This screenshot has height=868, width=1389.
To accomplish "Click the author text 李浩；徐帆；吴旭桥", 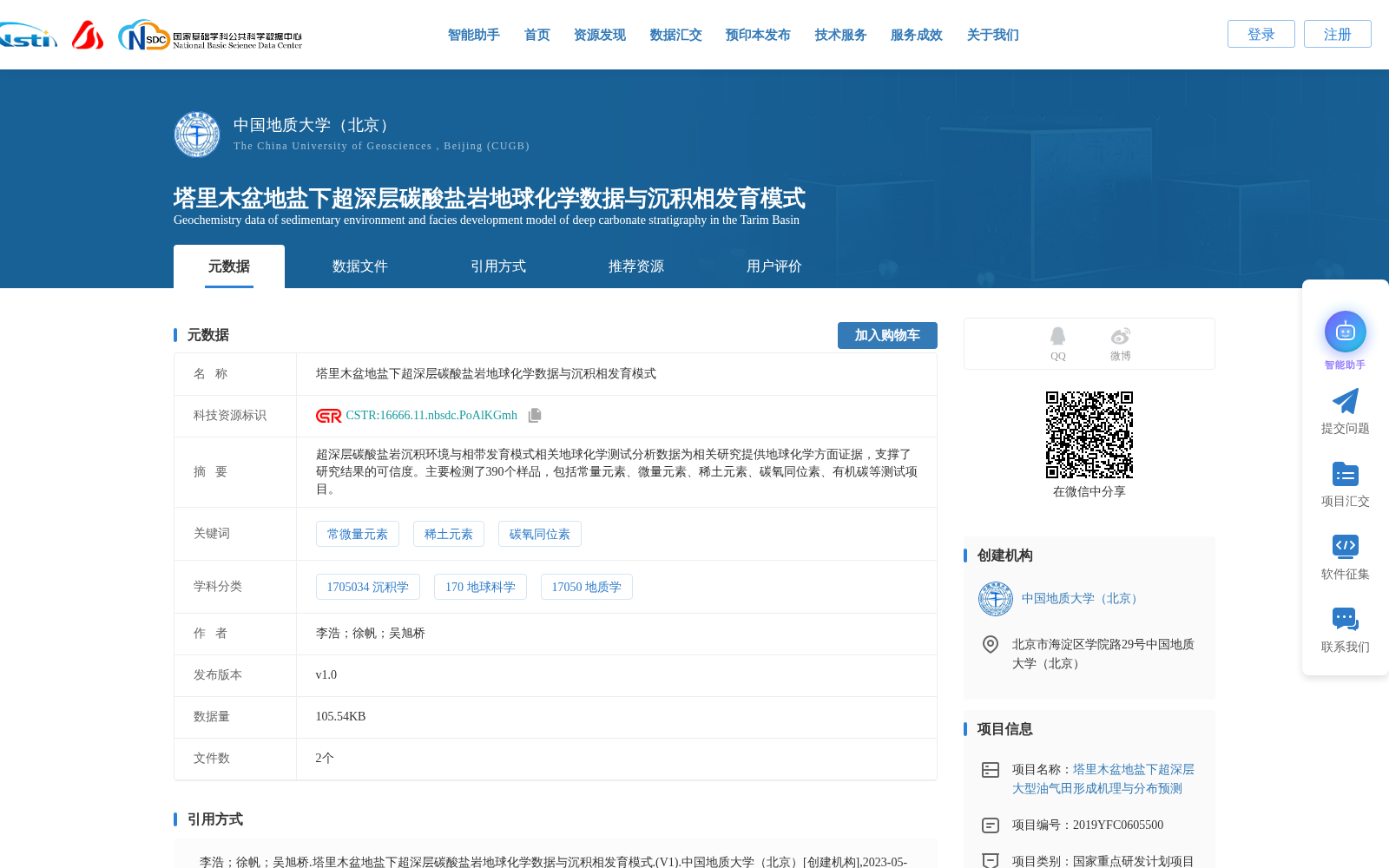I will (x=371, y=634).
